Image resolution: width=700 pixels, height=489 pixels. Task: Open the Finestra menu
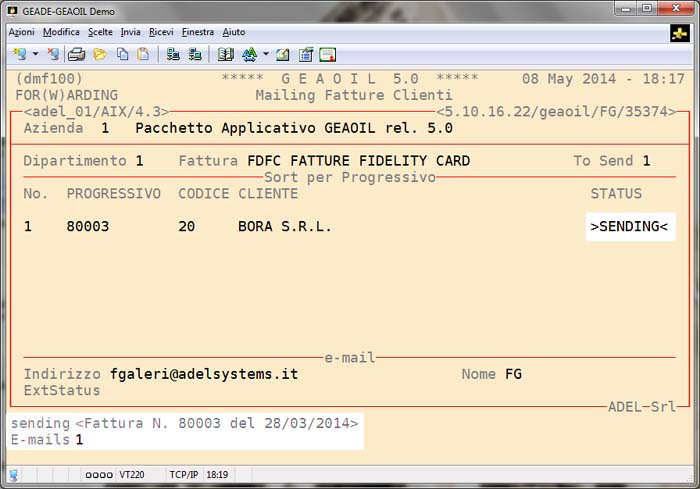[197, 32]
